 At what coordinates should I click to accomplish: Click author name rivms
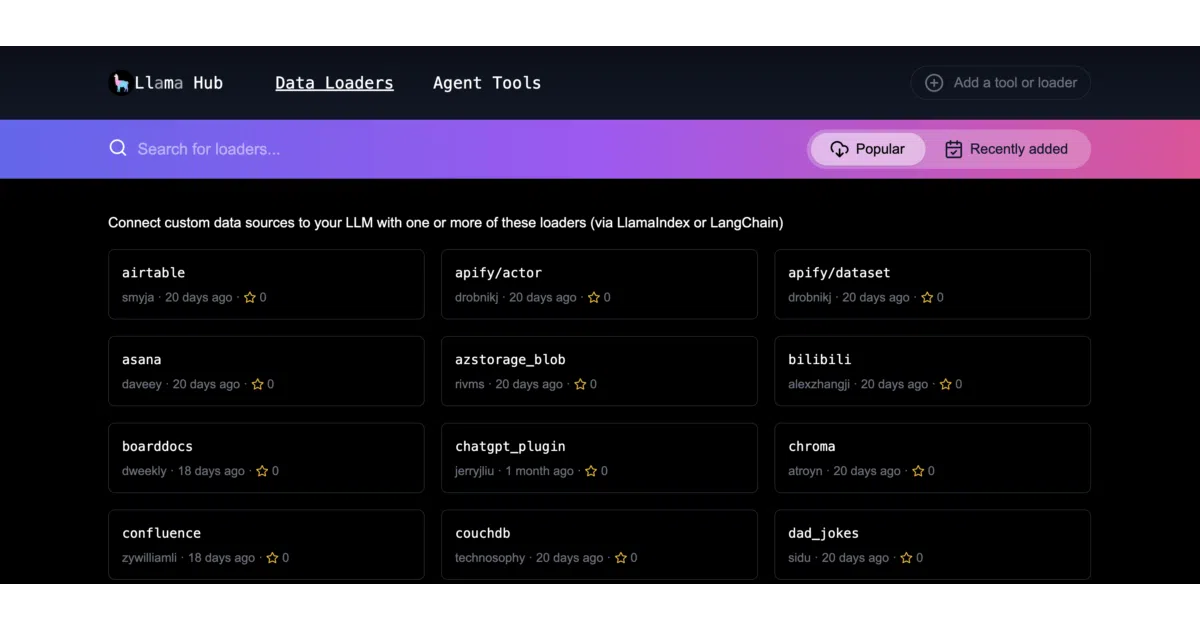(470, 384)
